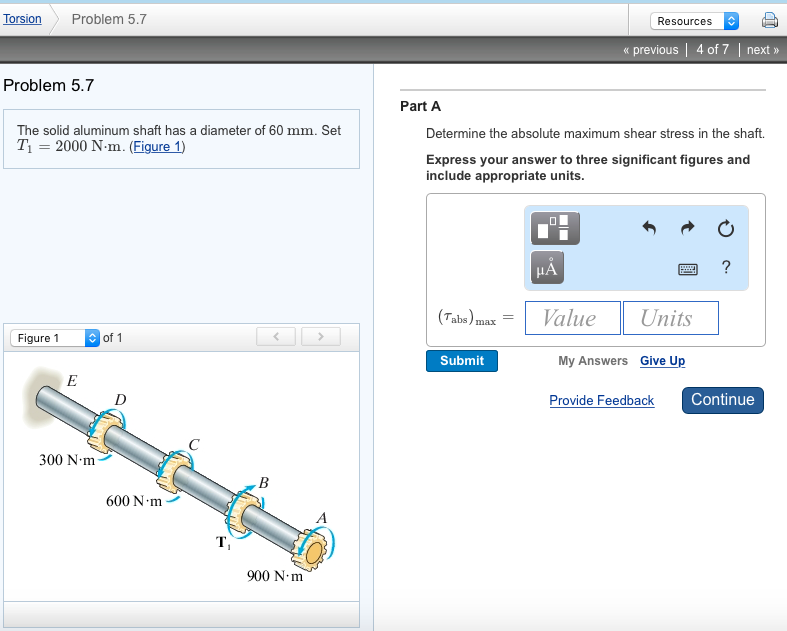Viewport: 787px width, 631px height.
Task: Open My Answers
Action: point(593,361)
